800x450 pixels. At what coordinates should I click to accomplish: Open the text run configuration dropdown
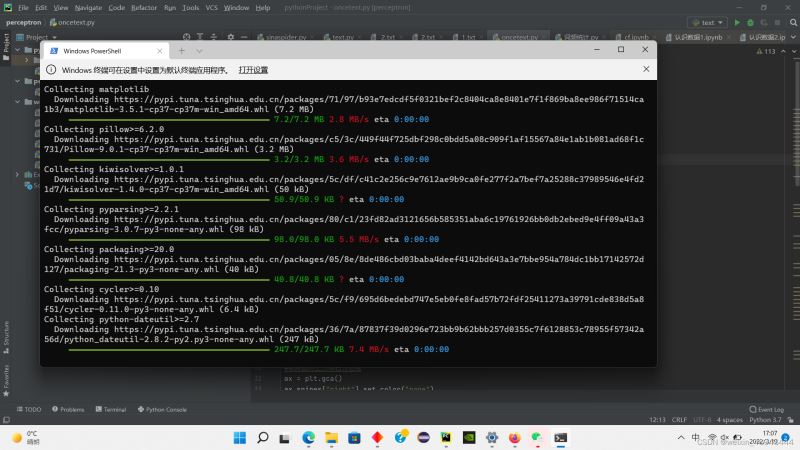(x=708, y=22)
